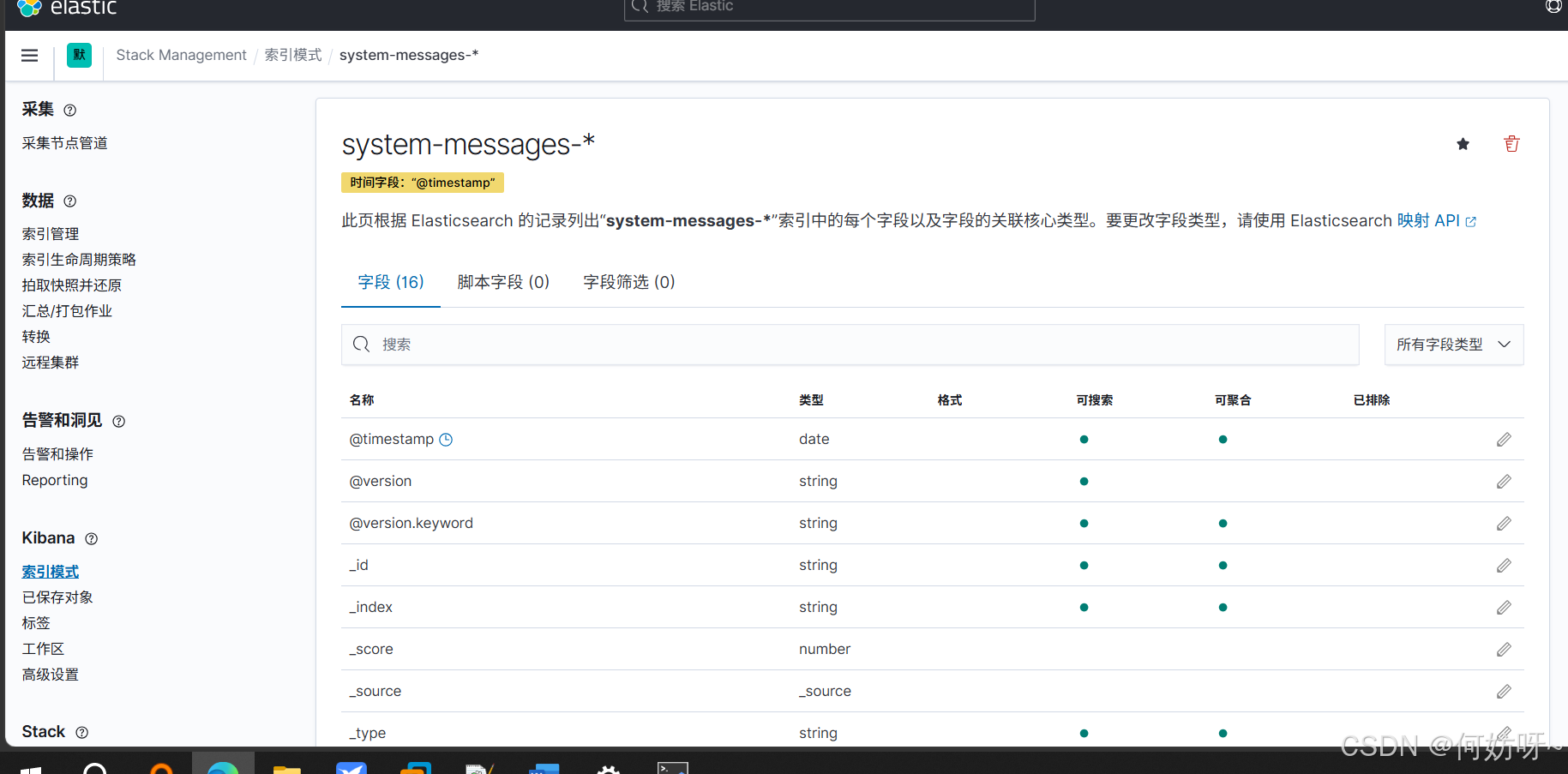Open 采集节点管道 in sidebar
This screenshot has width=1568, height=774.
(65, 143)
